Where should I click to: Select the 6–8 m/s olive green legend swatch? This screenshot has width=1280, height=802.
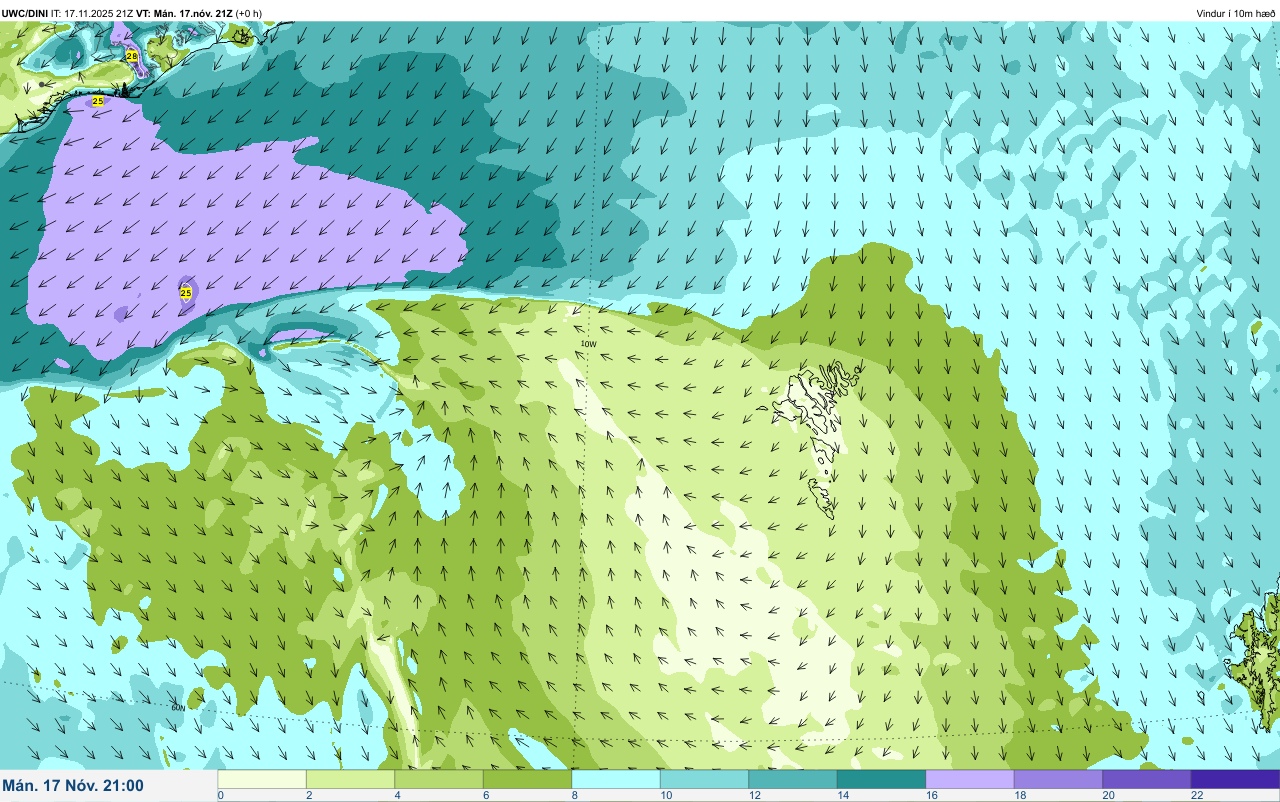point(527,779)
